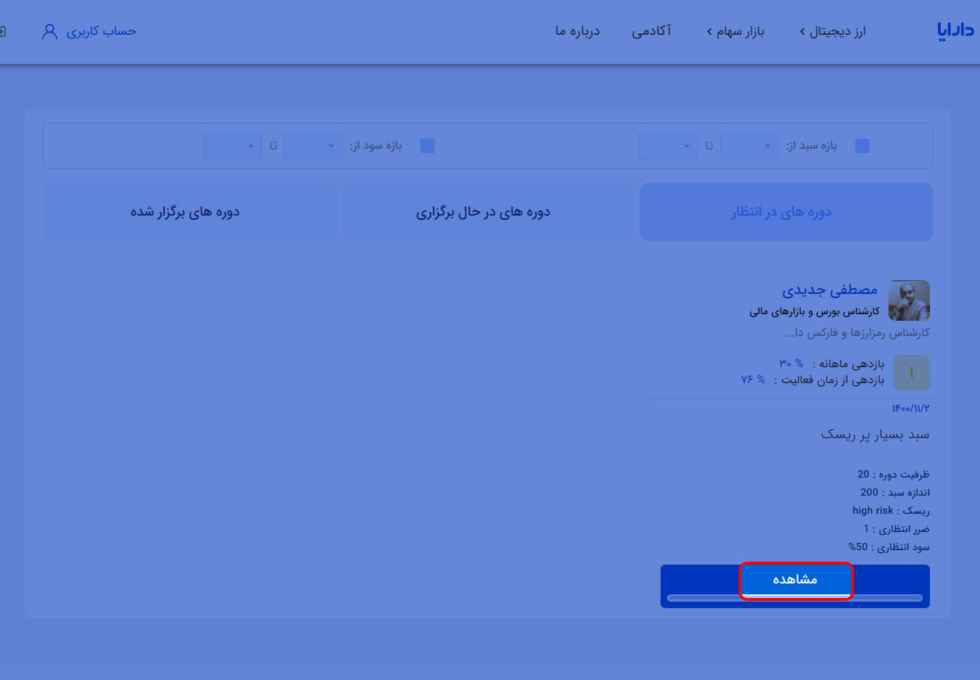Click the rank badge number ۱
This screenshot has height=680, width=980.
click(x=911, y=373)
